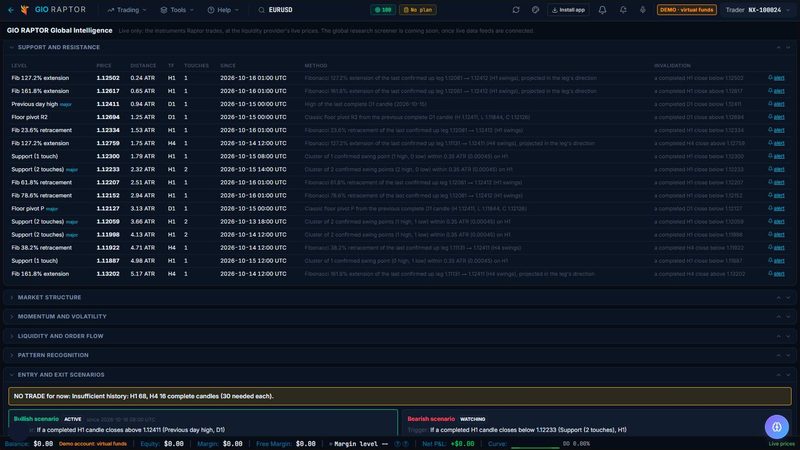Click the bell icon on Previous day high row
This screenshot has width=800, height=450.
pos(770,104)
